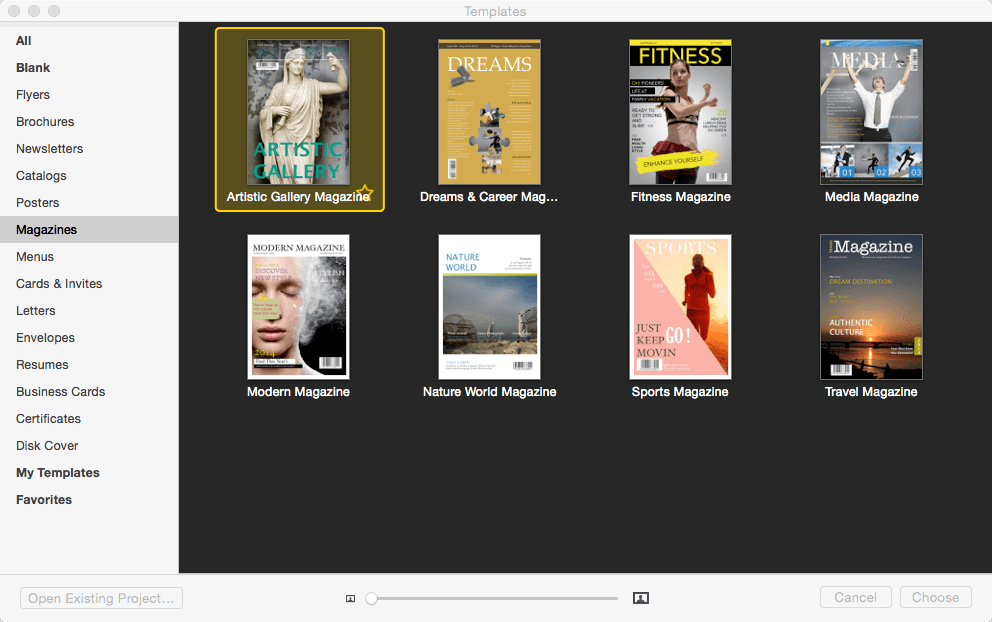Pick the Travel Magazine template
Screen dimensions: 992x622
pos(871,307)
